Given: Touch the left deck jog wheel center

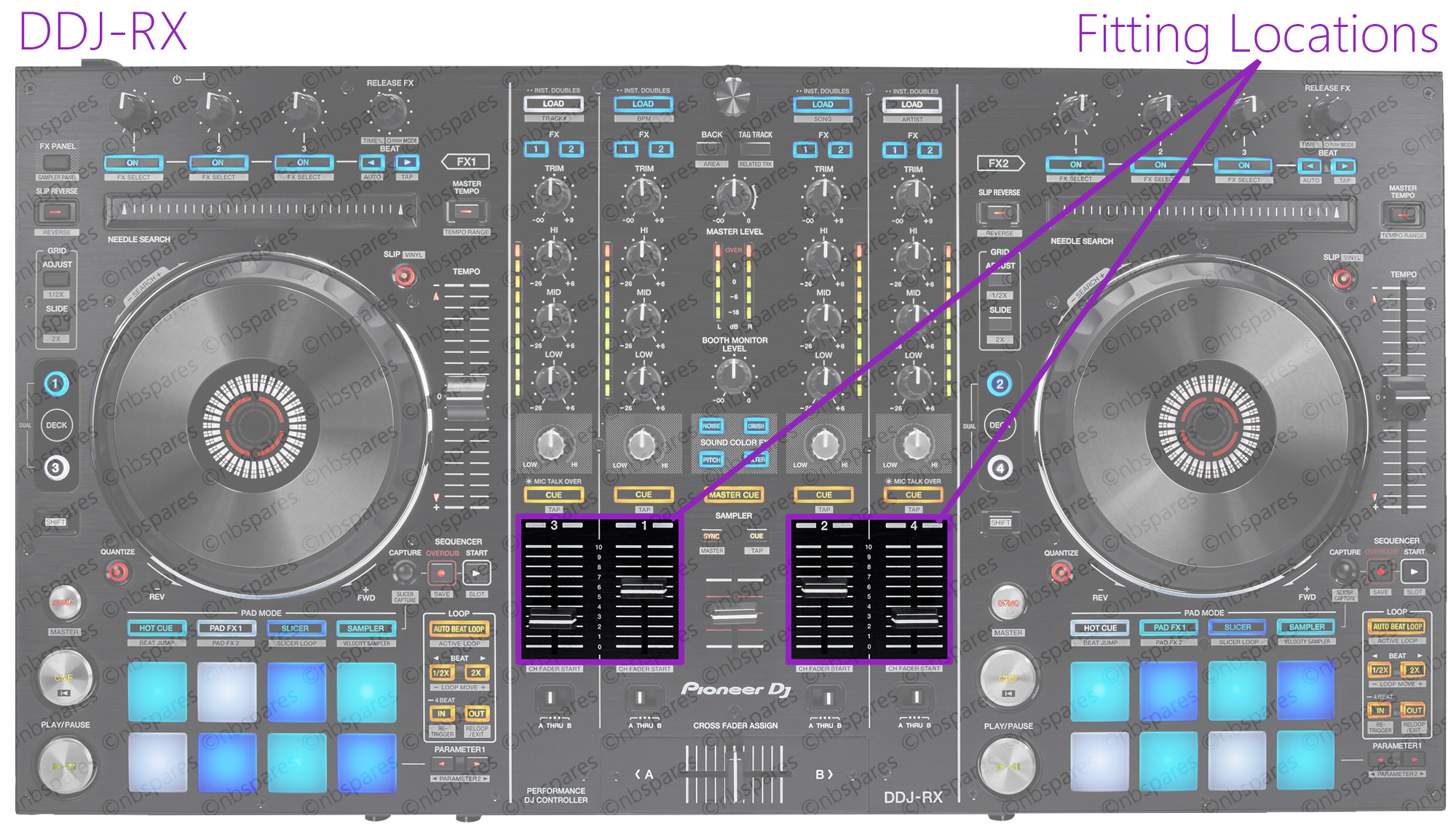Looking at the screenshot, I should [x=254, y=425].
